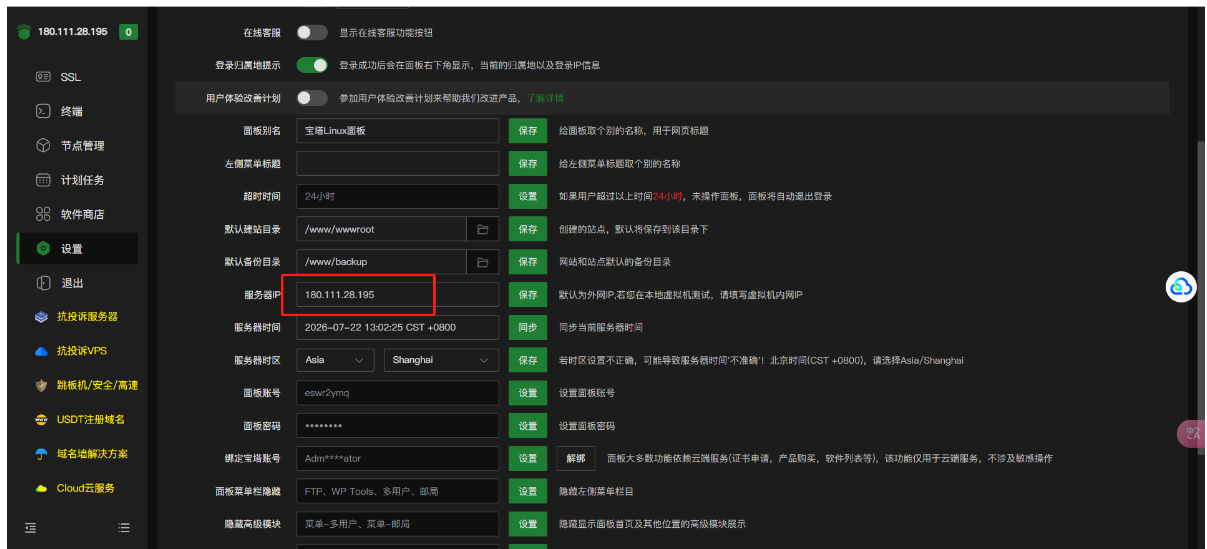Browse folder for 默认建站目录
Screen dimensions: 1207x549
(482, 229)
